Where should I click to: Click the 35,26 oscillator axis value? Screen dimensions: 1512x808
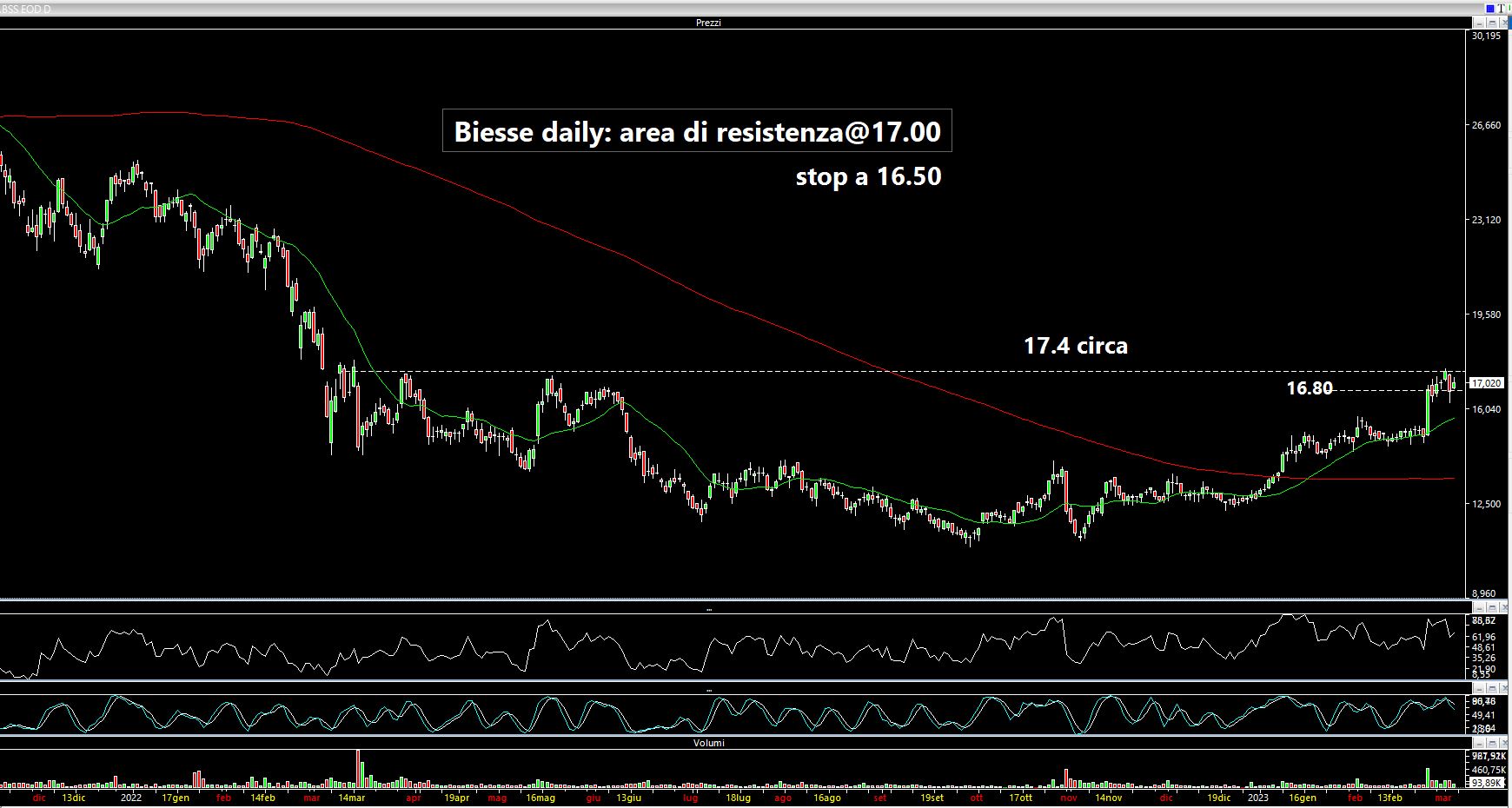[x=1483, y=658]
